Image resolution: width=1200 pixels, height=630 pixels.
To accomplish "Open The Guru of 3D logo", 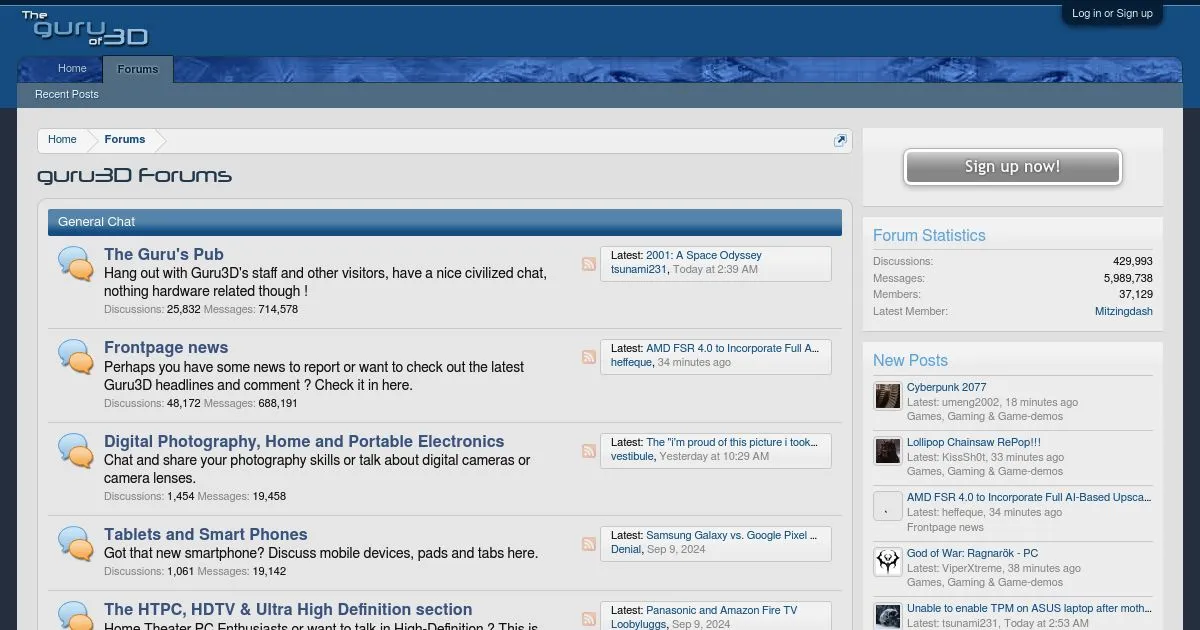I will 85,29.
